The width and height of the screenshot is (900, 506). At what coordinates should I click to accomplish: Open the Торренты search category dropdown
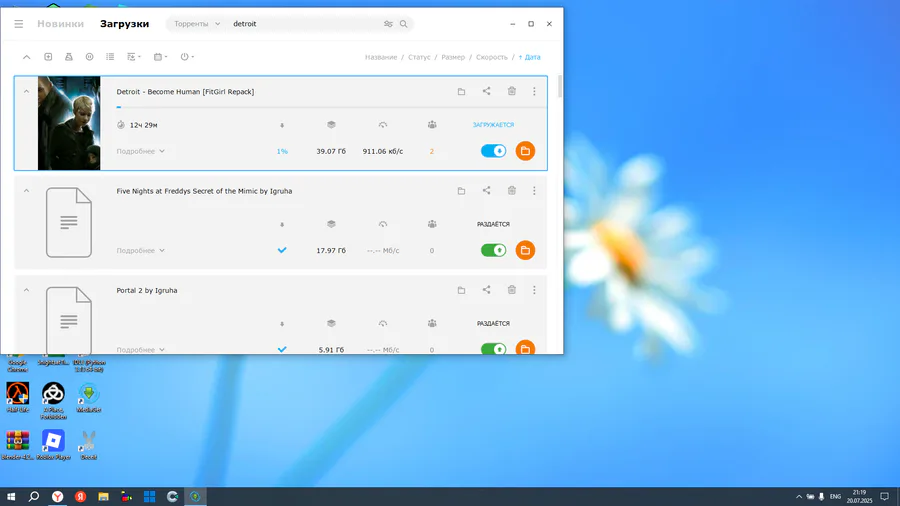tap(197, 24)
